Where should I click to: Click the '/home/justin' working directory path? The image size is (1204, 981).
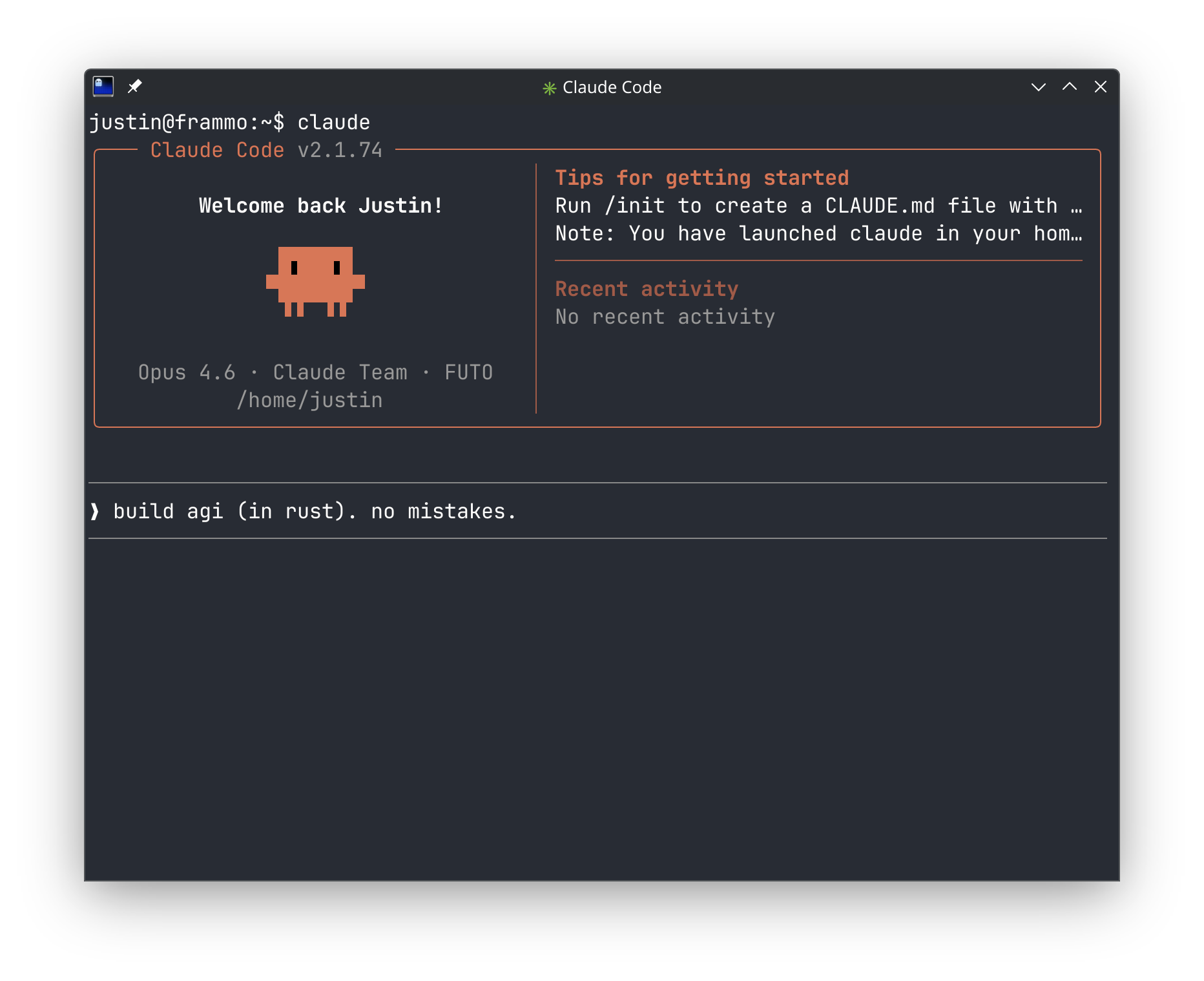309,400
